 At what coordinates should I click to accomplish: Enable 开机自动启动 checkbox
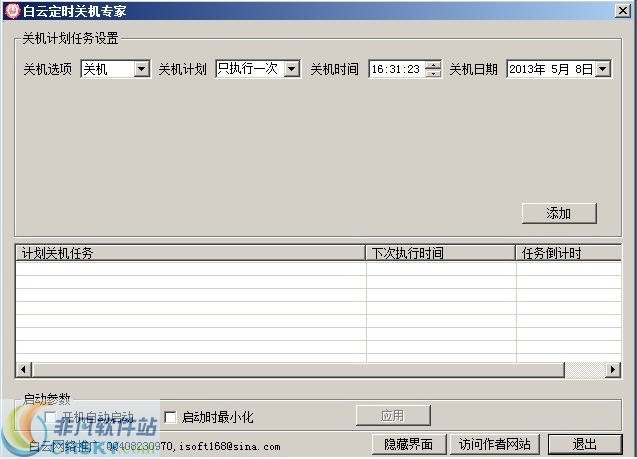[x=50, y=417]
